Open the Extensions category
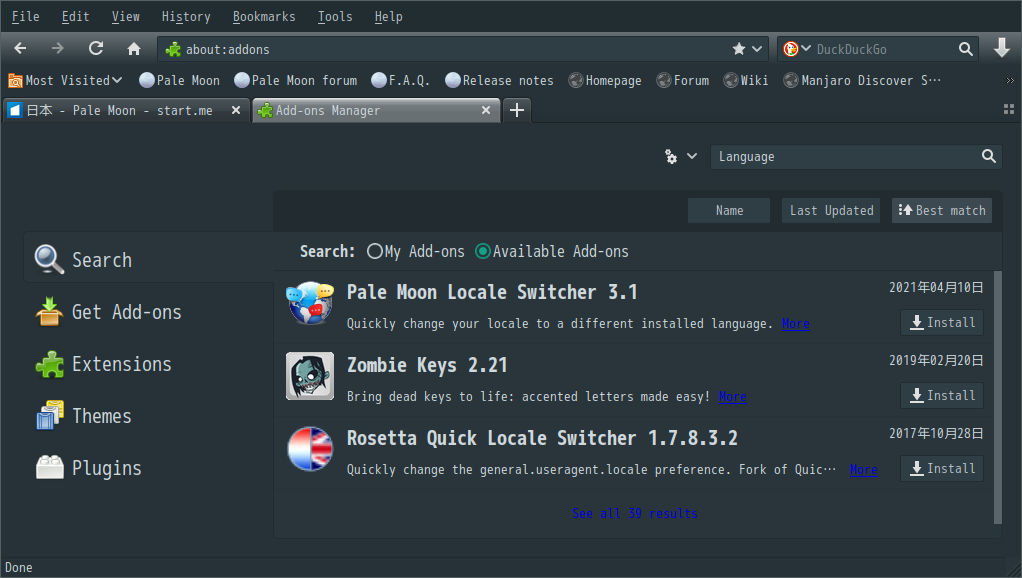The width and height of the screenshot is (1022, 578). (149, 364)
